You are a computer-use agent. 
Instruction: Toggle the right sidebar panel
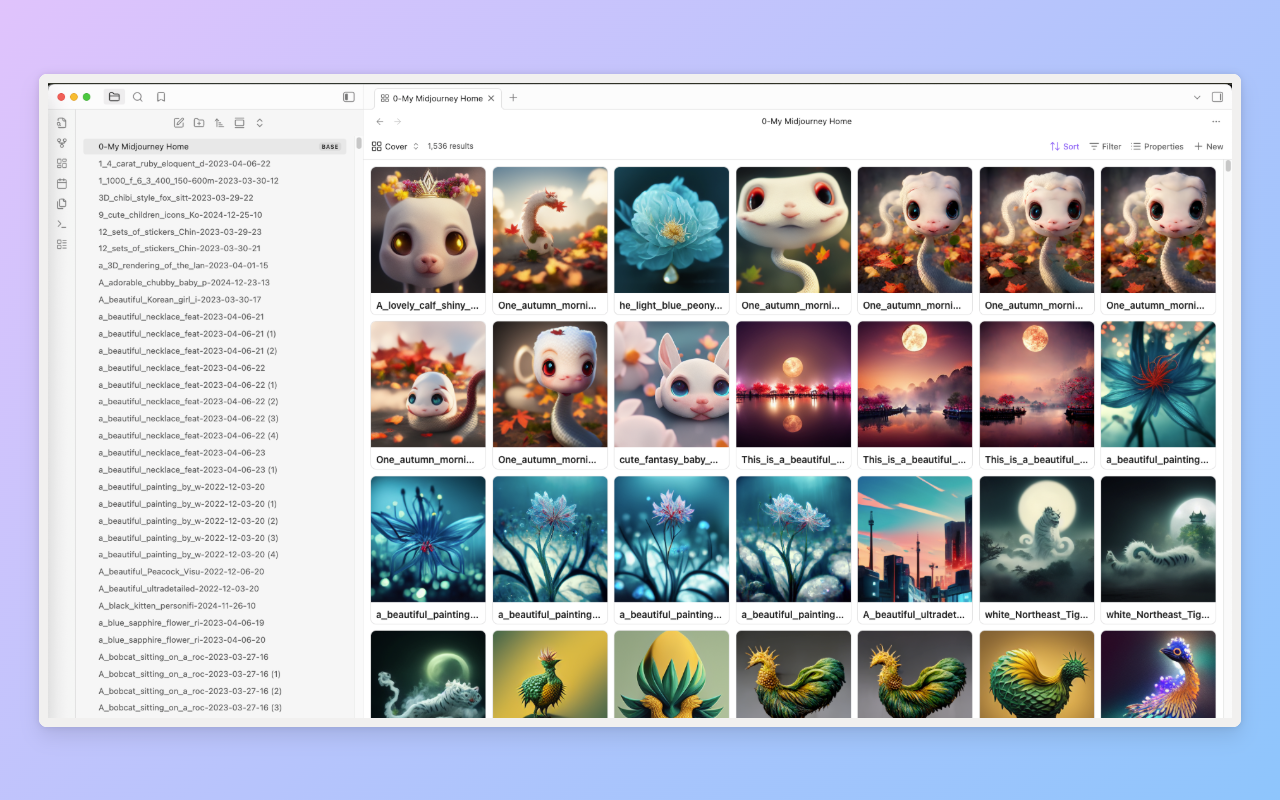pos(1217,97)
